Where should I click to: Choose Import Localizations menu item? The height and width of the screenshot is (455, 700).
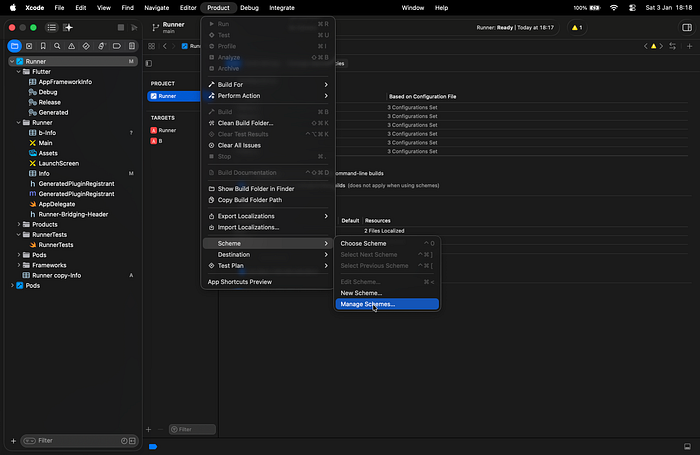(x=268, y=227)
